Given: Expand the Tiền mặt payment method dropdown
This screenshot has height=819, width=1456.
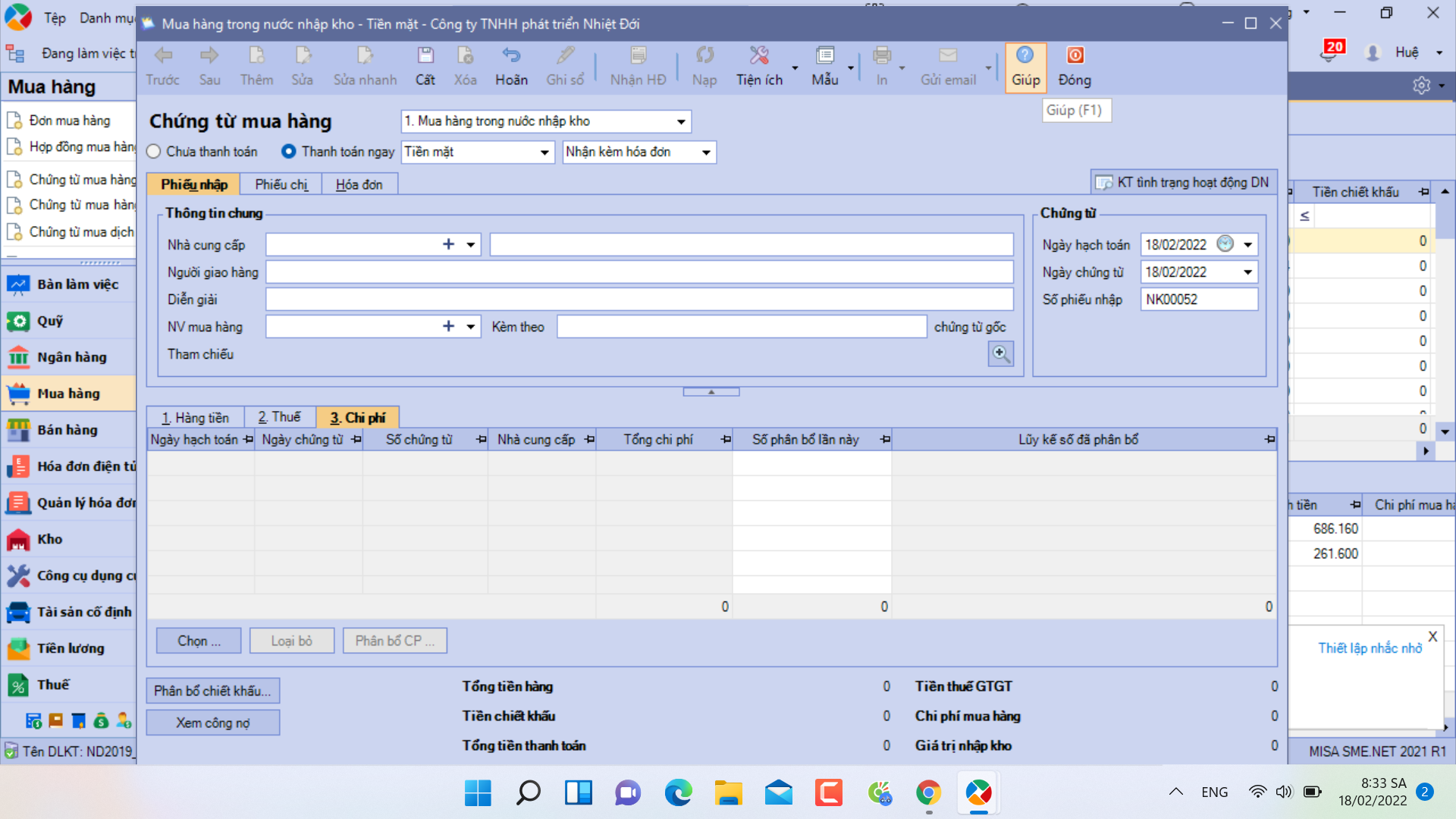Looking at the screenshot, I should (x=544, y=152).
